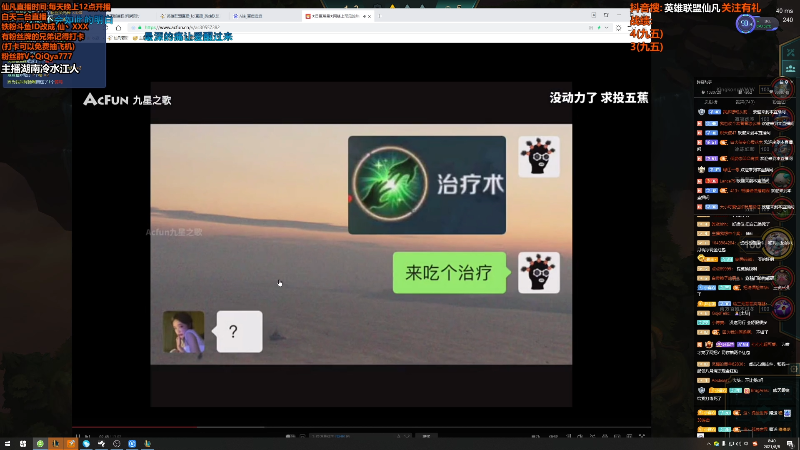The height and width of the screenshot is (450, 800).
Task: Show hidden system tray icons
Action: 709,444
